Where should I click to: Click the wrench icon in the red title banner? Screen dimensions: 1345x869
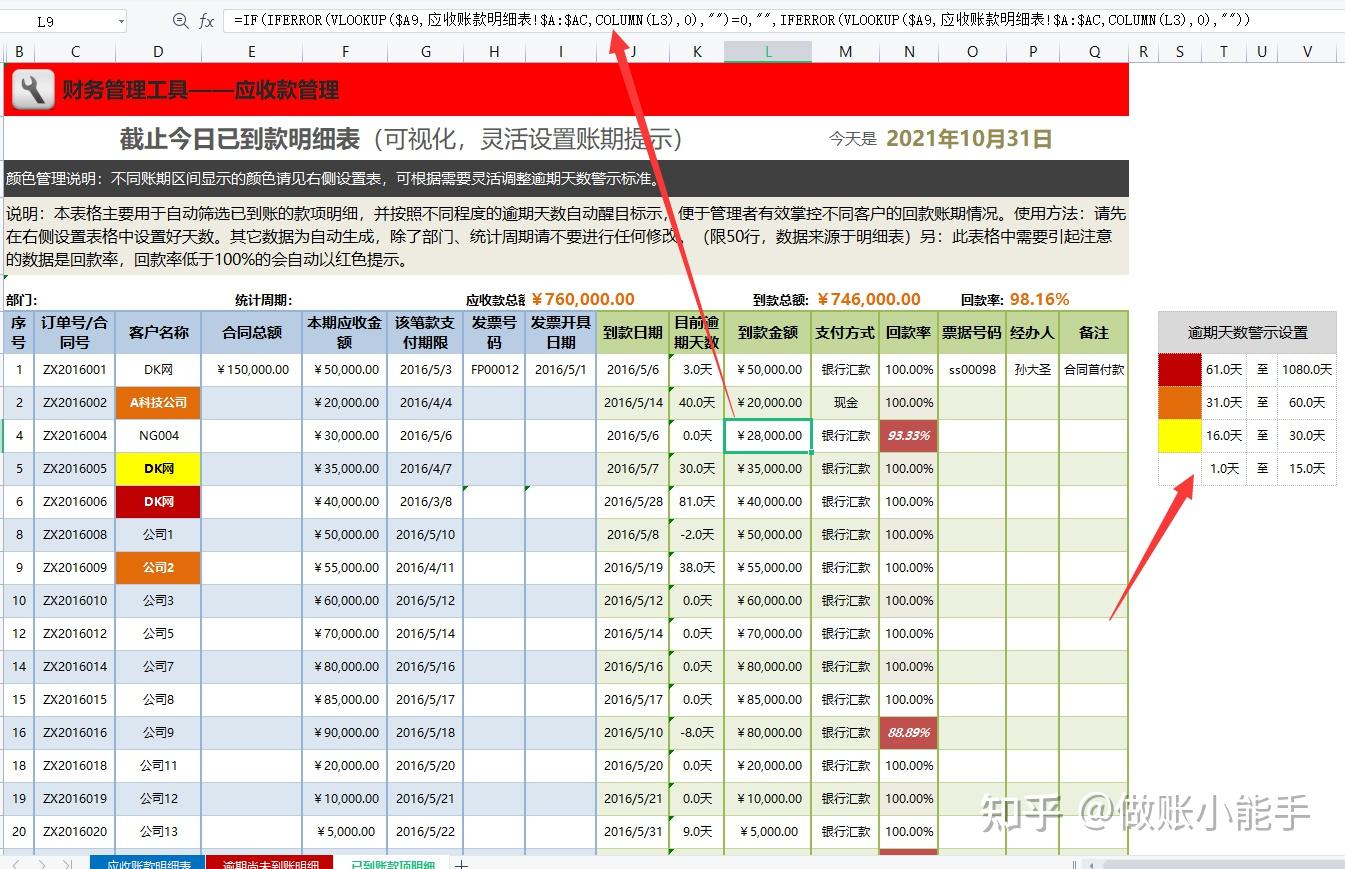[x=33, y=90]
